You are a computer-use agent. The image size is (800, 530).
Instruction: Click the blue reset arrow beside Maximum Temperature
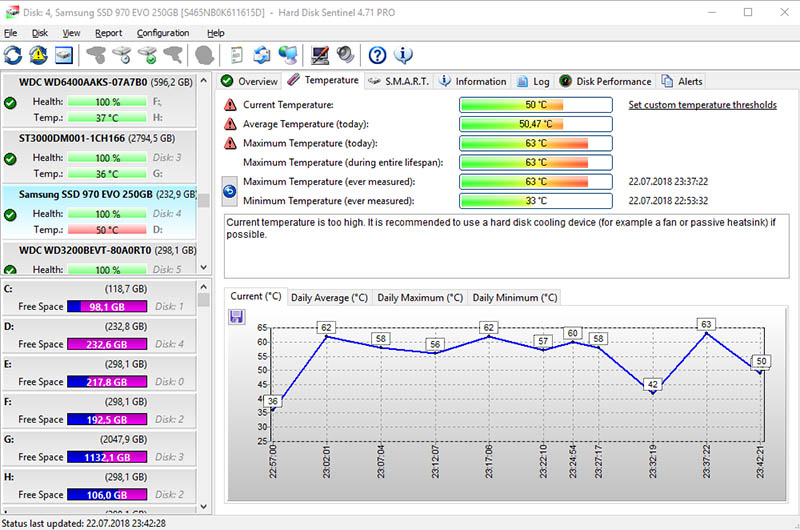[229, 190]
